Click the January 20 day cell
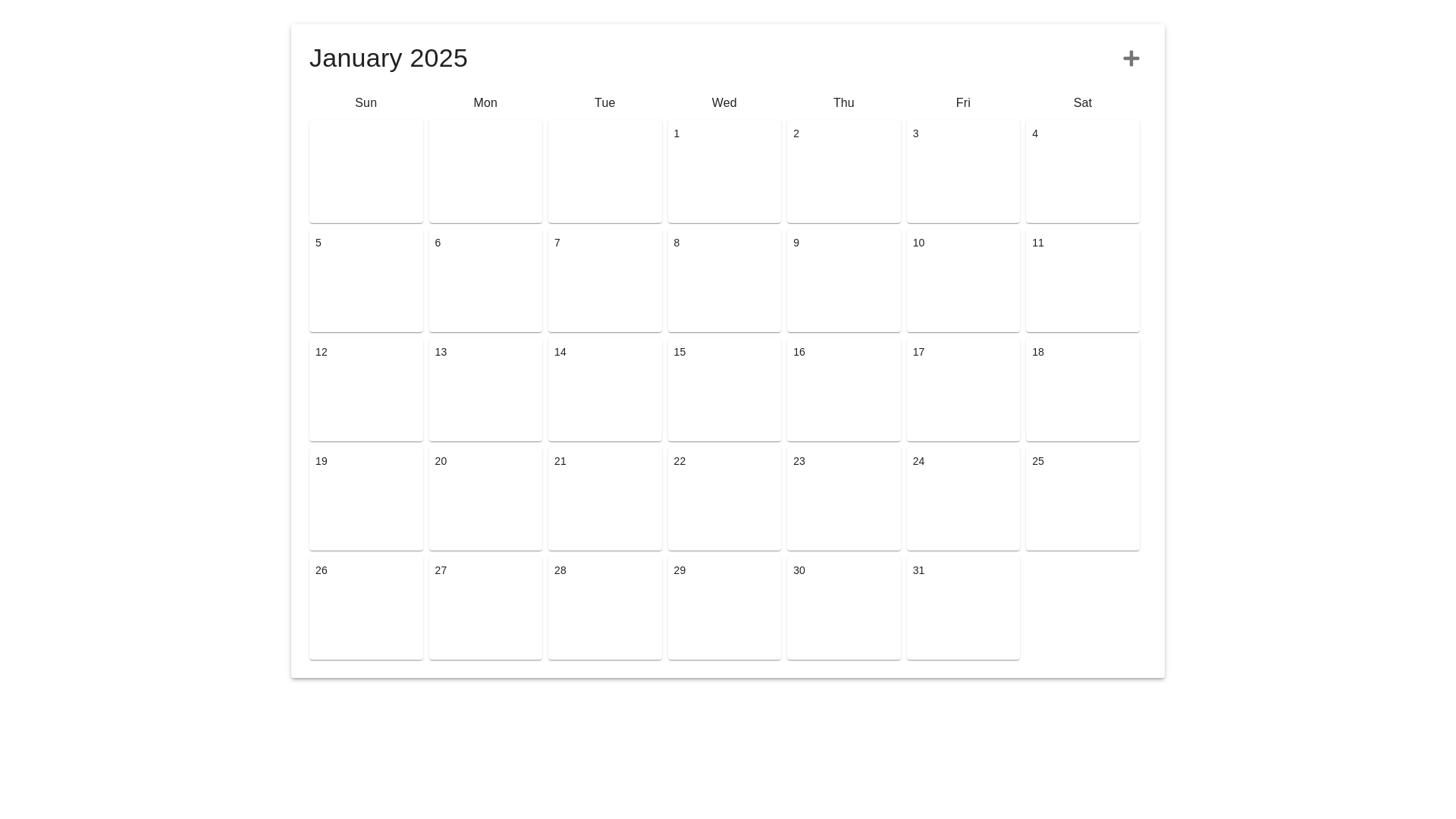This screenshot has height=819, width=1456. (485, 499)
